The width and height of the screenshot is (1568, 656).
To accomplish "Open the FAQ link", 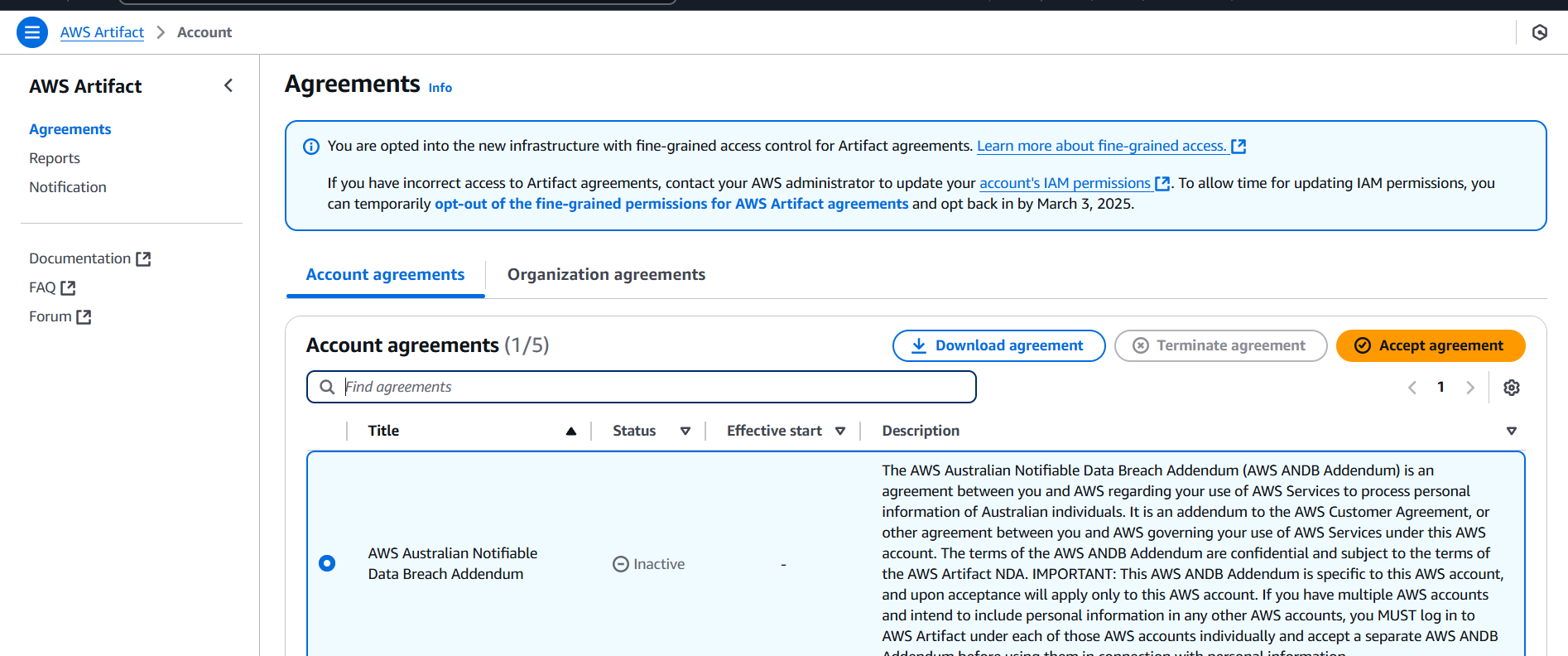I will pos(42,287).
